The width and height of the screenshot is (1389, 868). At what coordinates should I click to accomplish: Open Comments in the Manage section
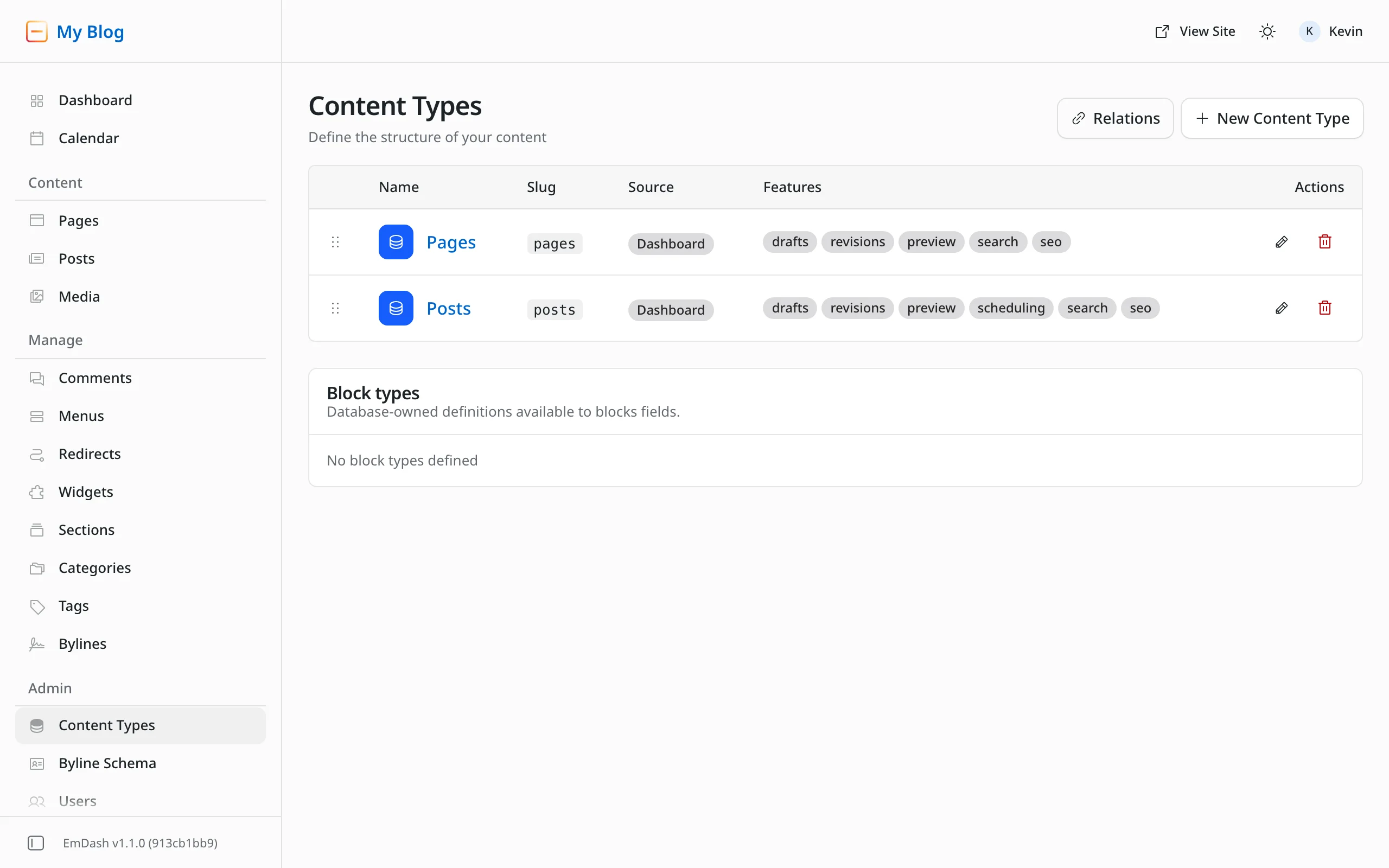[141, 378]
